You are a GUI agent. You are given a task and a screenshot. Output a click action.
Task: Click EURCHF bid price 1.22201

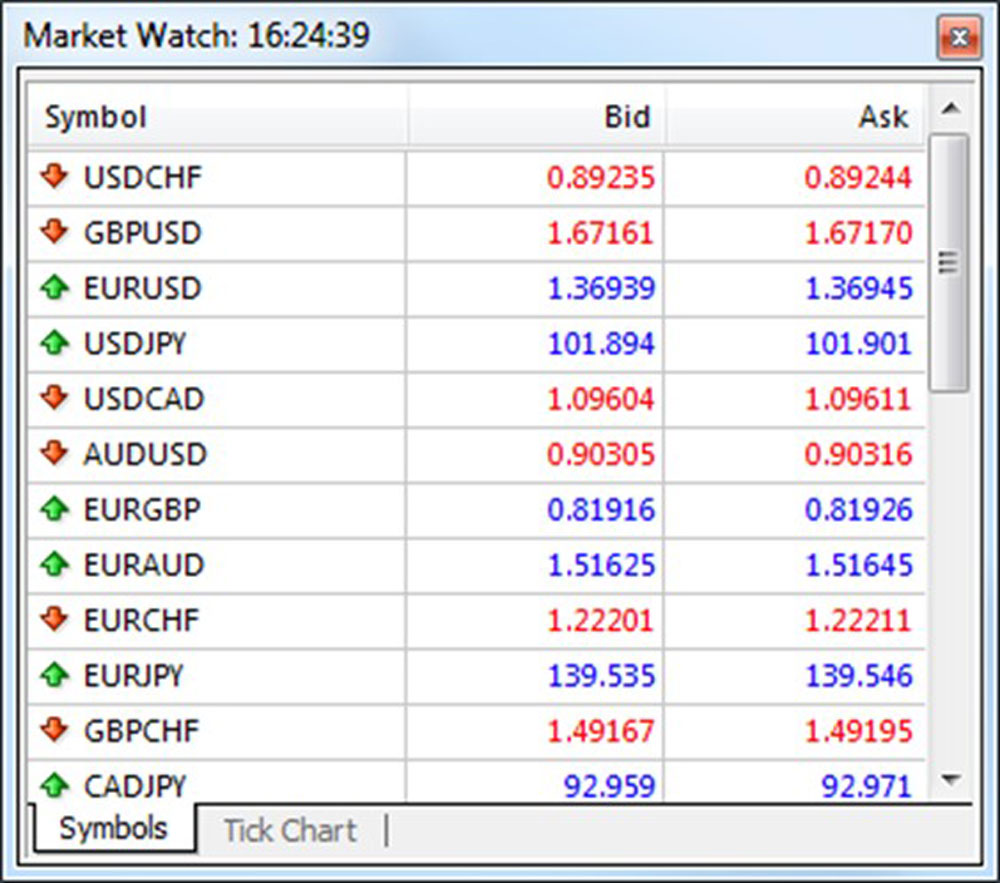[601, 621]
